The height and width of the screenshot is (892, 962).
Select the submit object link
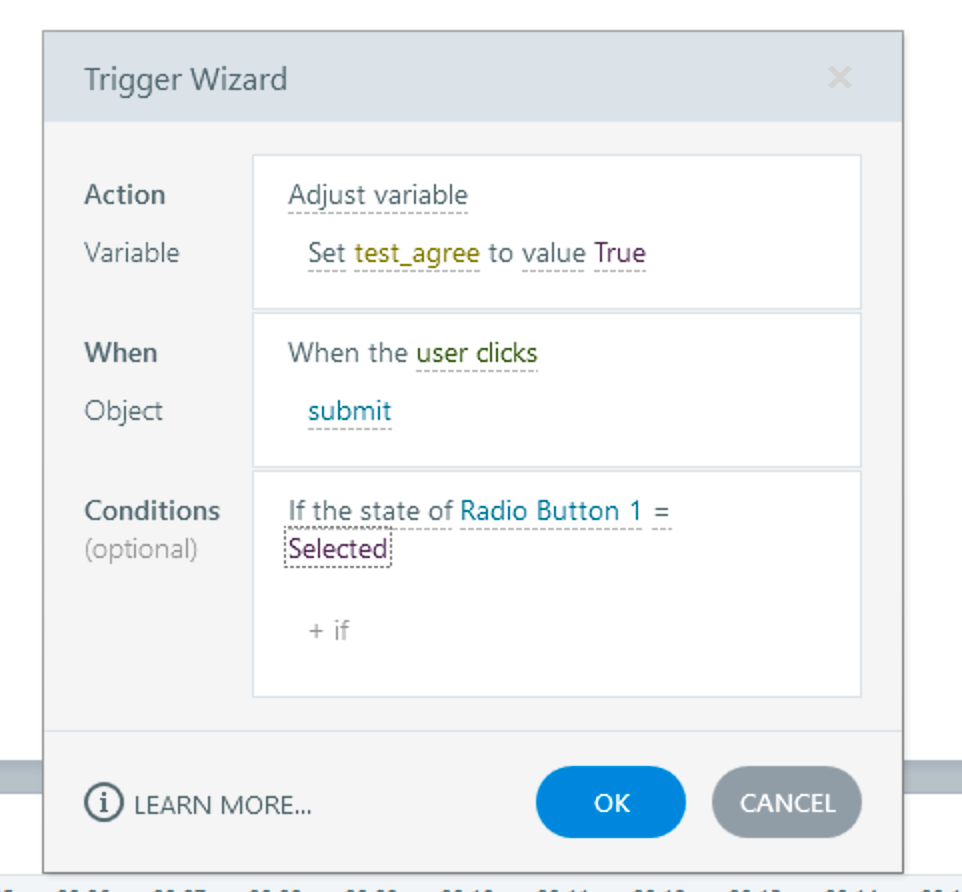coord(349,411)
